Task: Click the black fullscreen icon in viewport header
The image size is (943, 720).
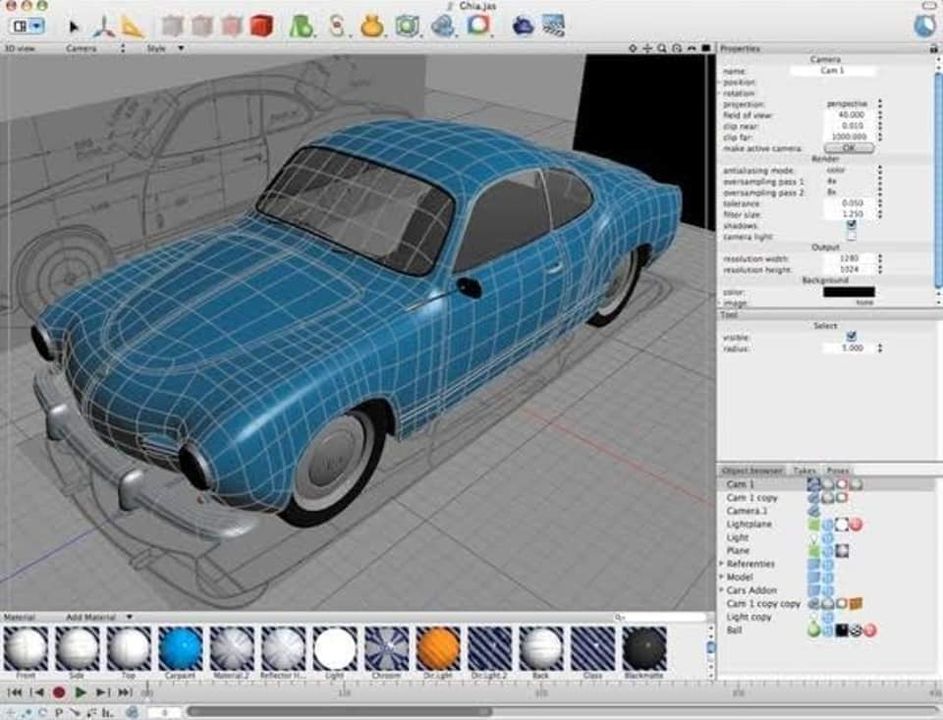Action: [x=706, y=48]
